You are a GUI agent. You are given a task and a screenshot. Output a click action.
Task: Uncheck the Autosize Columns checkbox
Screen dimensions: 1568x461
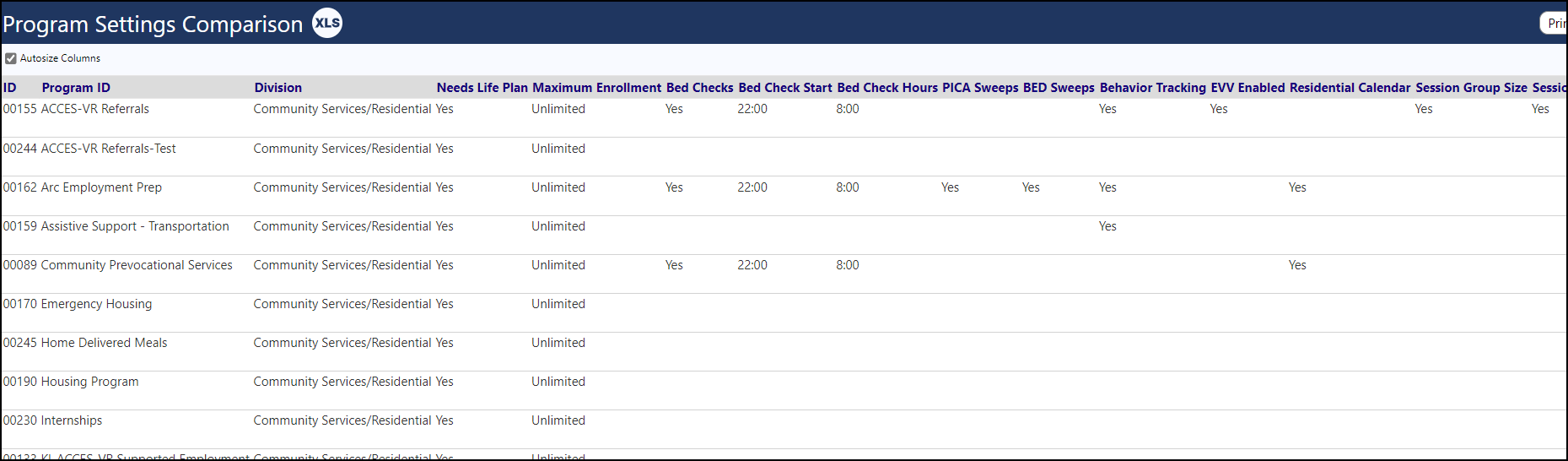pos(11,58)
